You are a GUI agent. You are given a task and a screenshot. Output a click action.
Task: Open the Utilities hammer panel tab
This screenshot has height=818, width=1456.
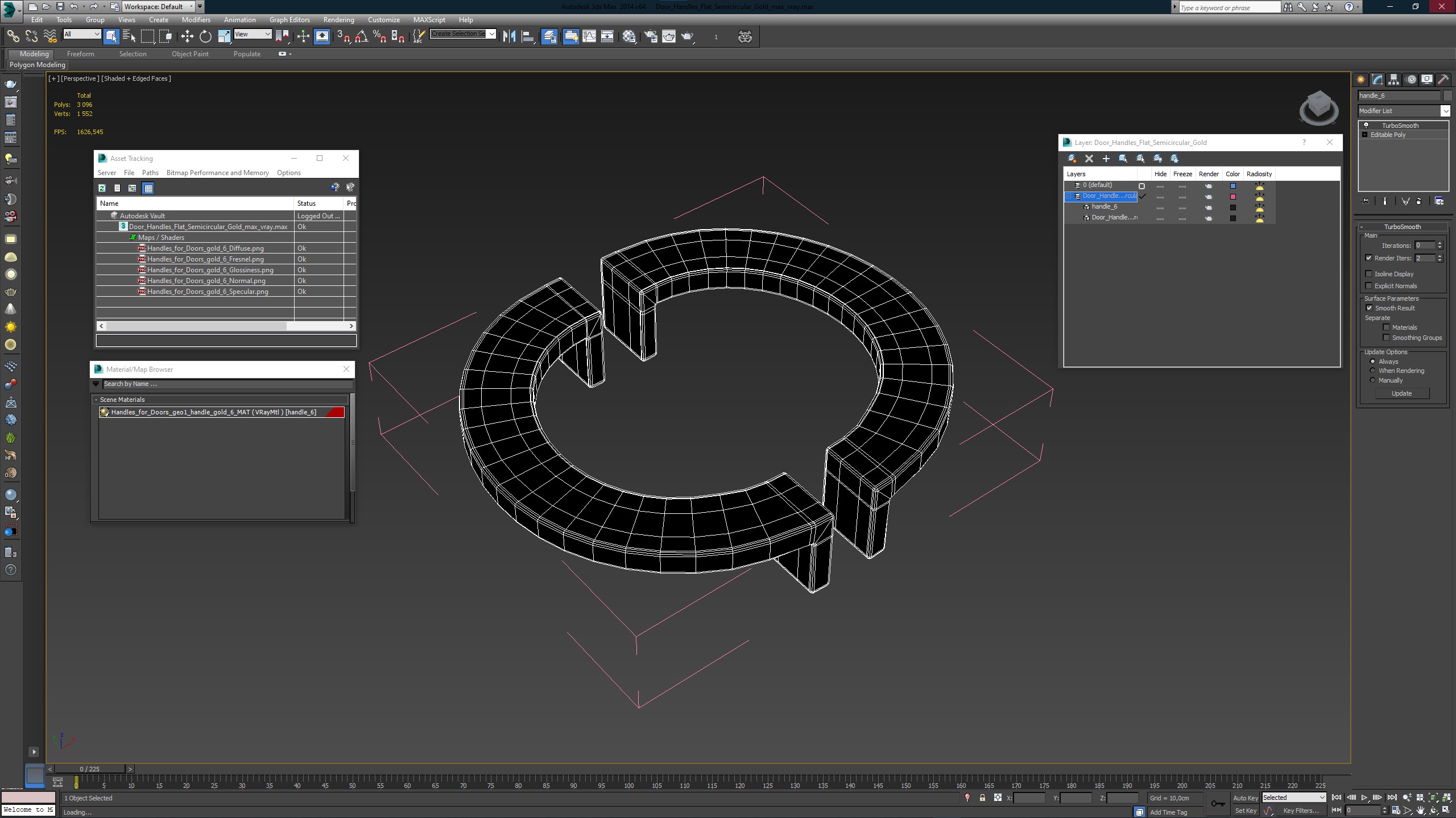1443,80
